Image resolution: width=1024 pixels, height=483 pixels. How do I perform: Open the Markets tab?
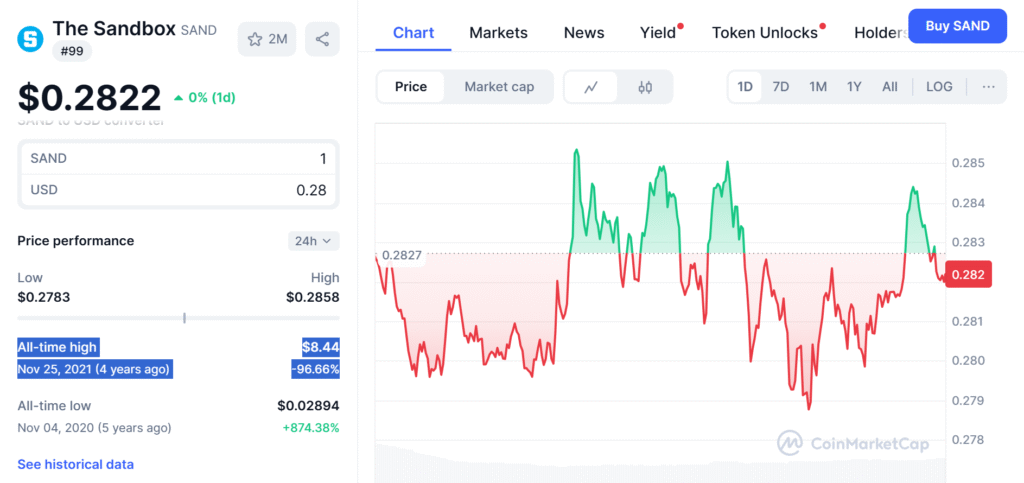click(x=498, y=33)
